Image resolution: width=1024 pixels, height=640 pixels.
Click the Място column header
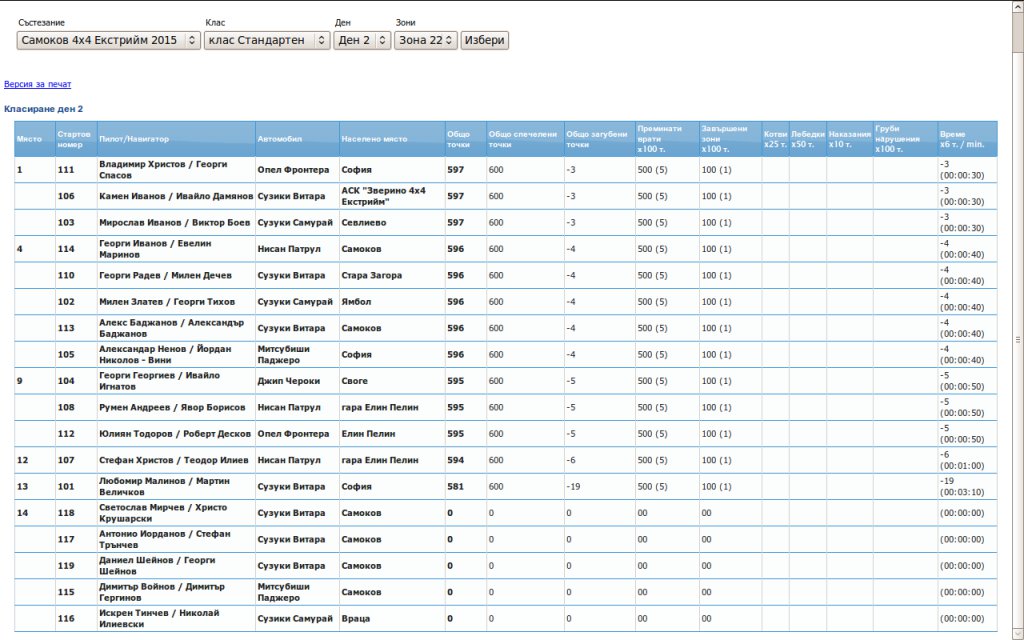[x=29, y=139]
